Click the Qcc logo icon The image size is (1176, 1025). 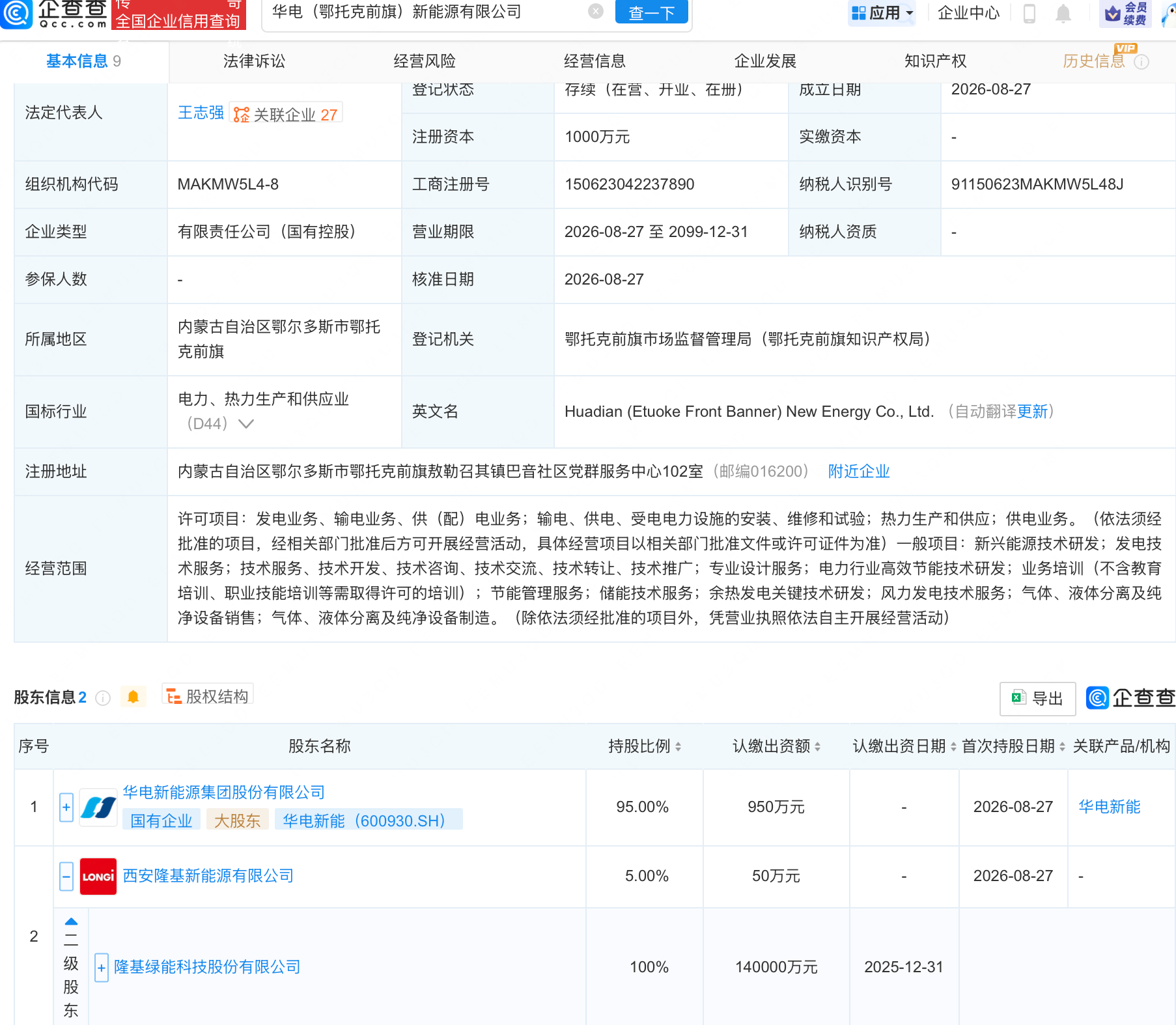(16, 13)
